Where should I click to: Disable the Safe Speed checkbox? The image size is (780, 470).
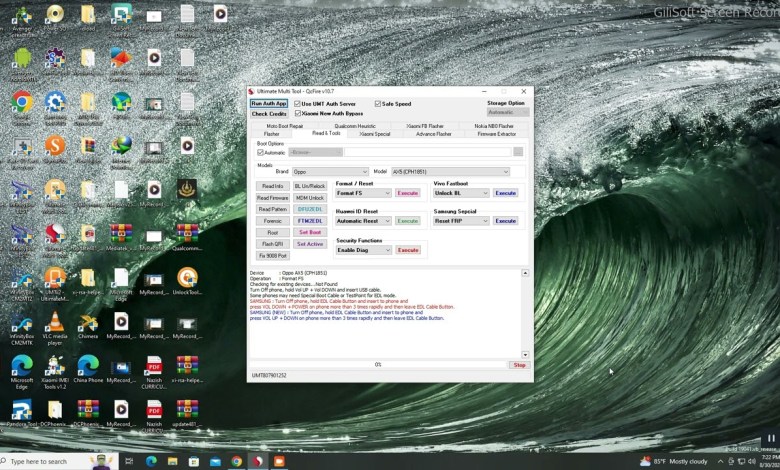378,104
